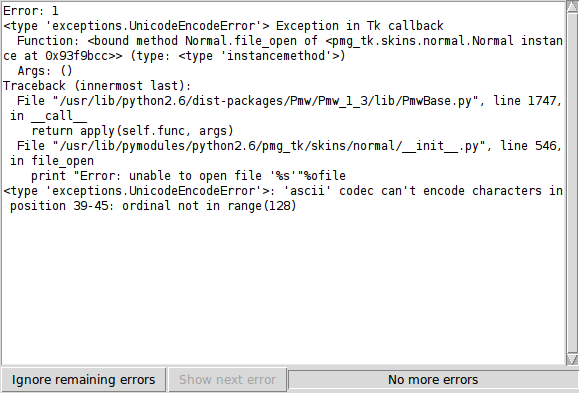Screen dimensions: 579x393
Task: Click the scrollbar down arrow
Action: click(x=572, y=359)
